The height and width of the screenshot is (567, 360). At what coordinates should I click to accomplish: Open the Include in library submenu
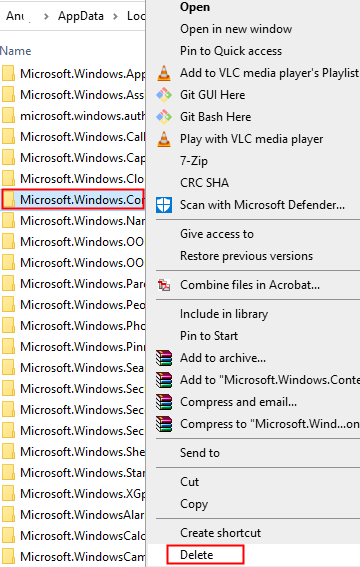224,314
